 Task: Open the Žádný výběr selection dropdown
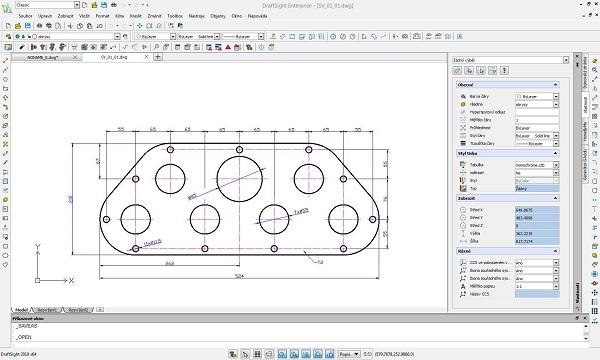tap(566, 60)
